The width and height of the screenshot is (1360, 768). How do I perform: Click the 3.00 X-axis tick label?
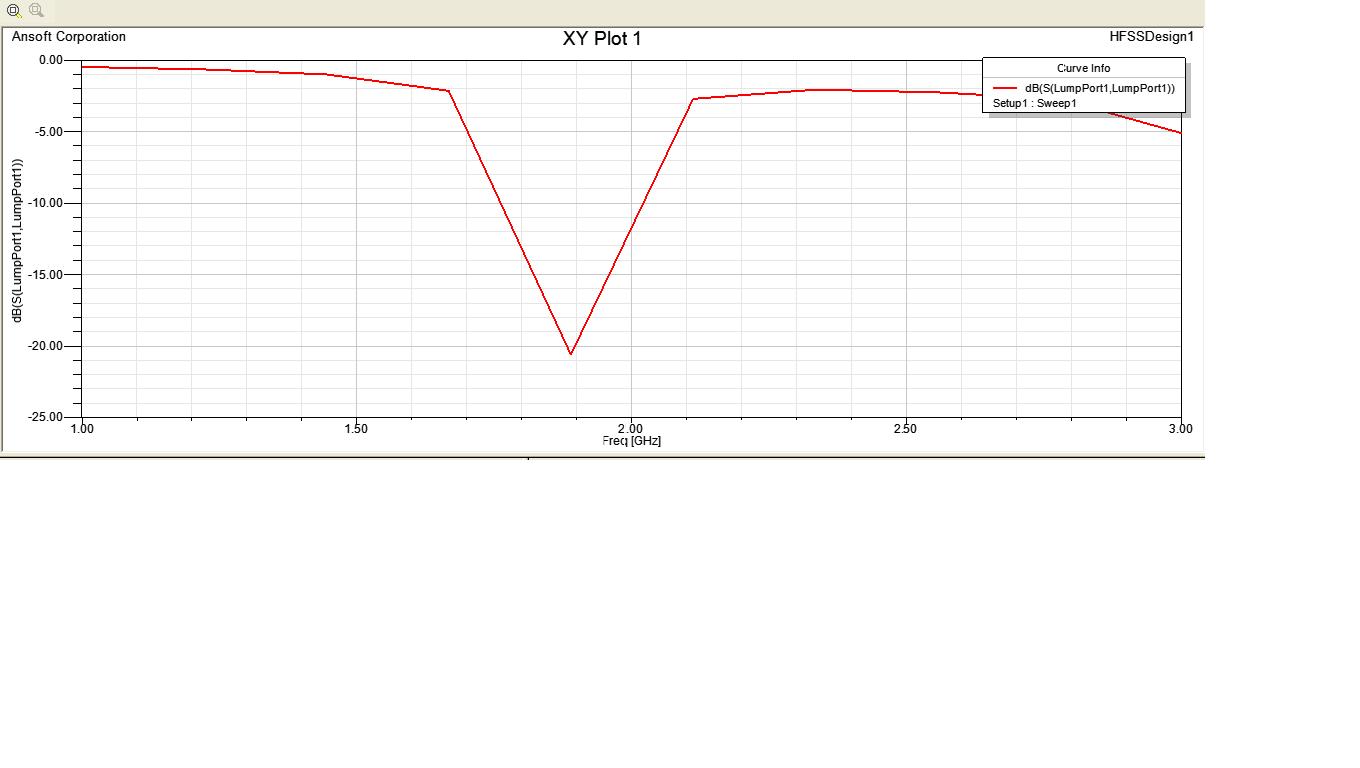(1180, 429)
